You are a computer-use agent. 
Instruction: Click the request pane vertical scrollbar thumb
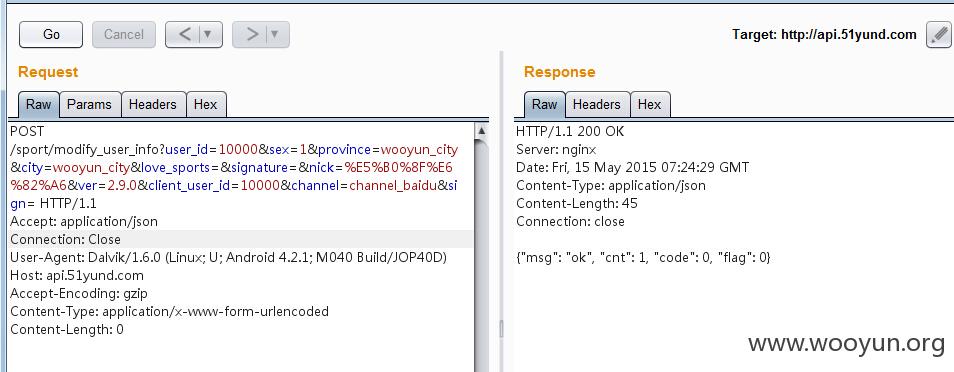point(482,256)
